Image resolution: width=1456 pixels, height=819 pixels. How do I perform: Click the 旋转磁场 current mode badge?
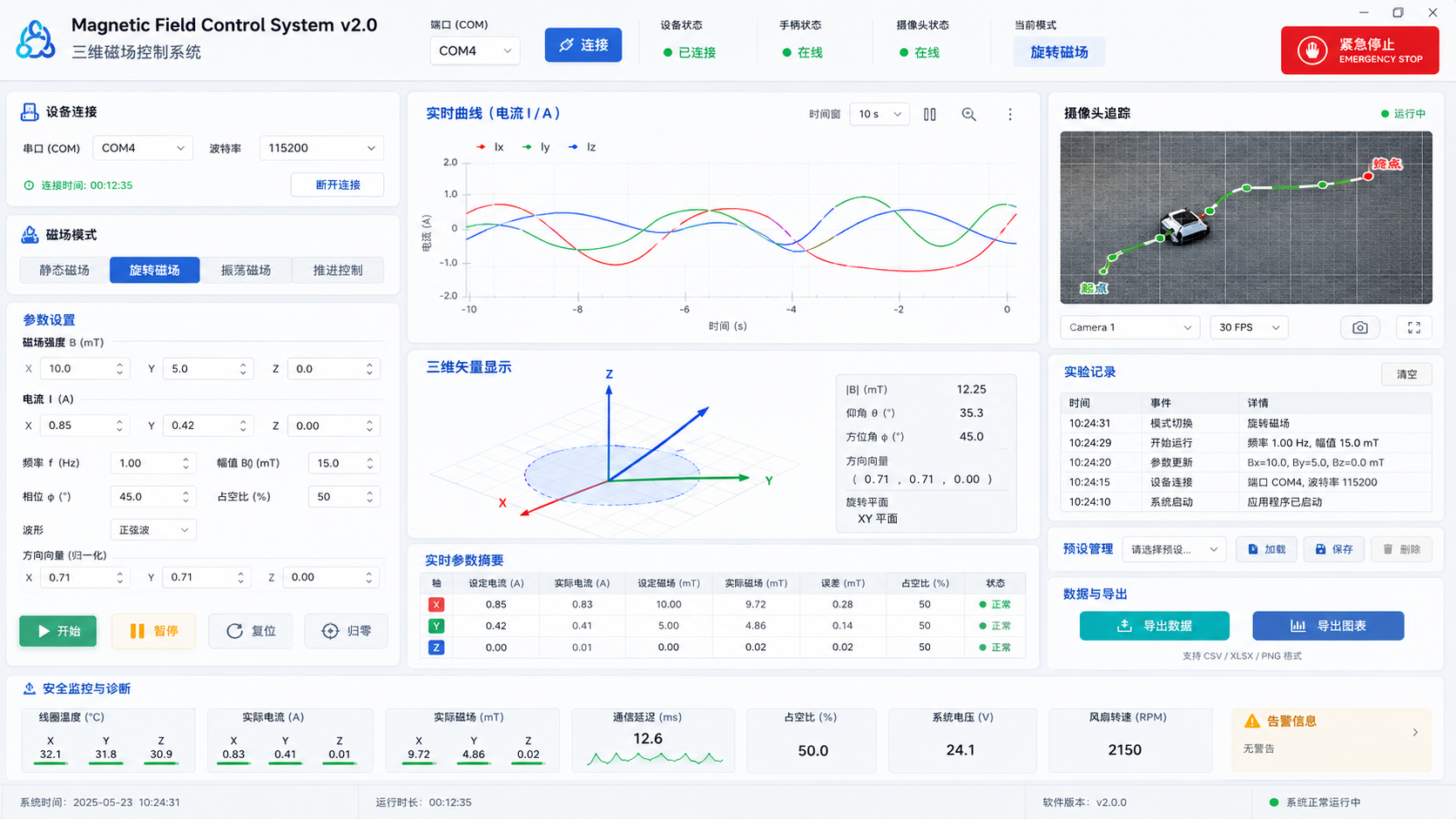(x=1059, y=52)
